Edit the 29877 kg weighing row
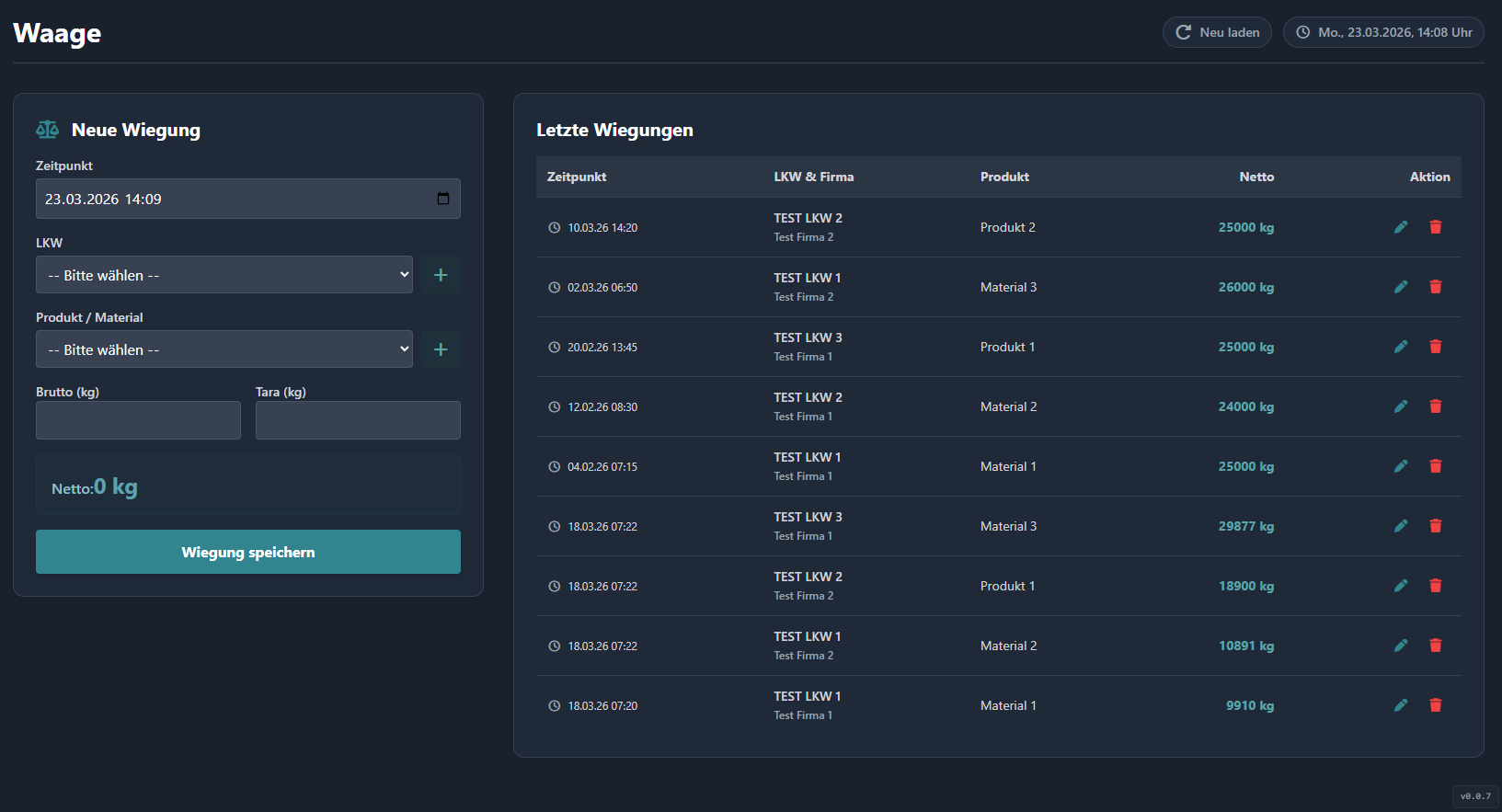 (1401, 526)
